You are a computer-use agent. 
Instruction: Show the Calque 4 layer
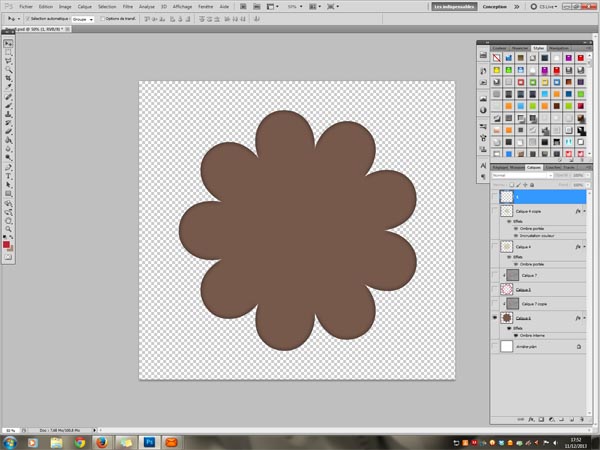pyautogui.click(x=495, y=246)
